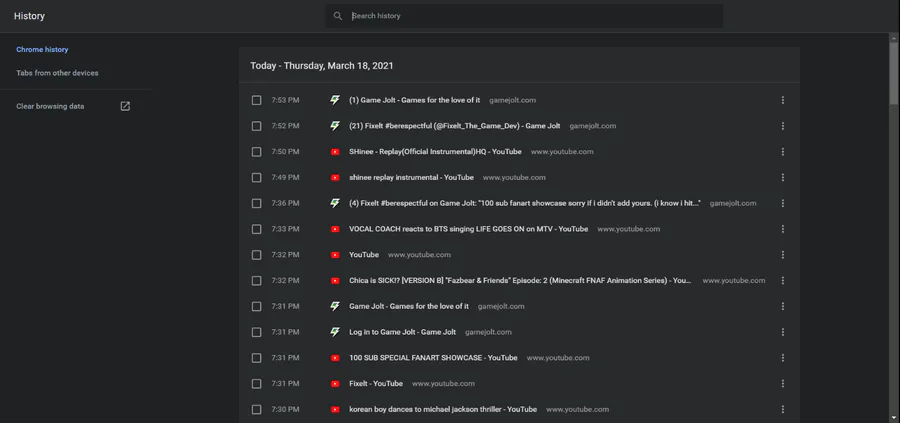Screen dimensions: 900x423
Task: Click Today - Thursday, March 18, 2021 heading
Action: click(321, 65)
